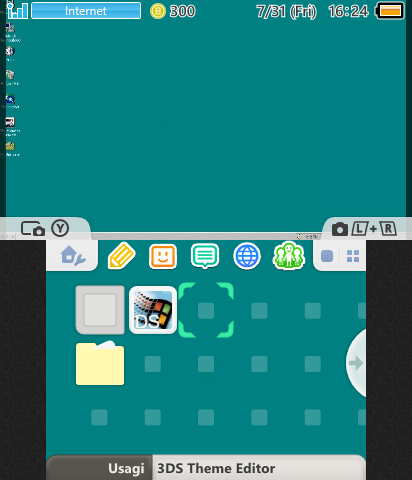This screenshot has height=480, width=412.
Task: Open the yellow folder
Action: [100, 363]
